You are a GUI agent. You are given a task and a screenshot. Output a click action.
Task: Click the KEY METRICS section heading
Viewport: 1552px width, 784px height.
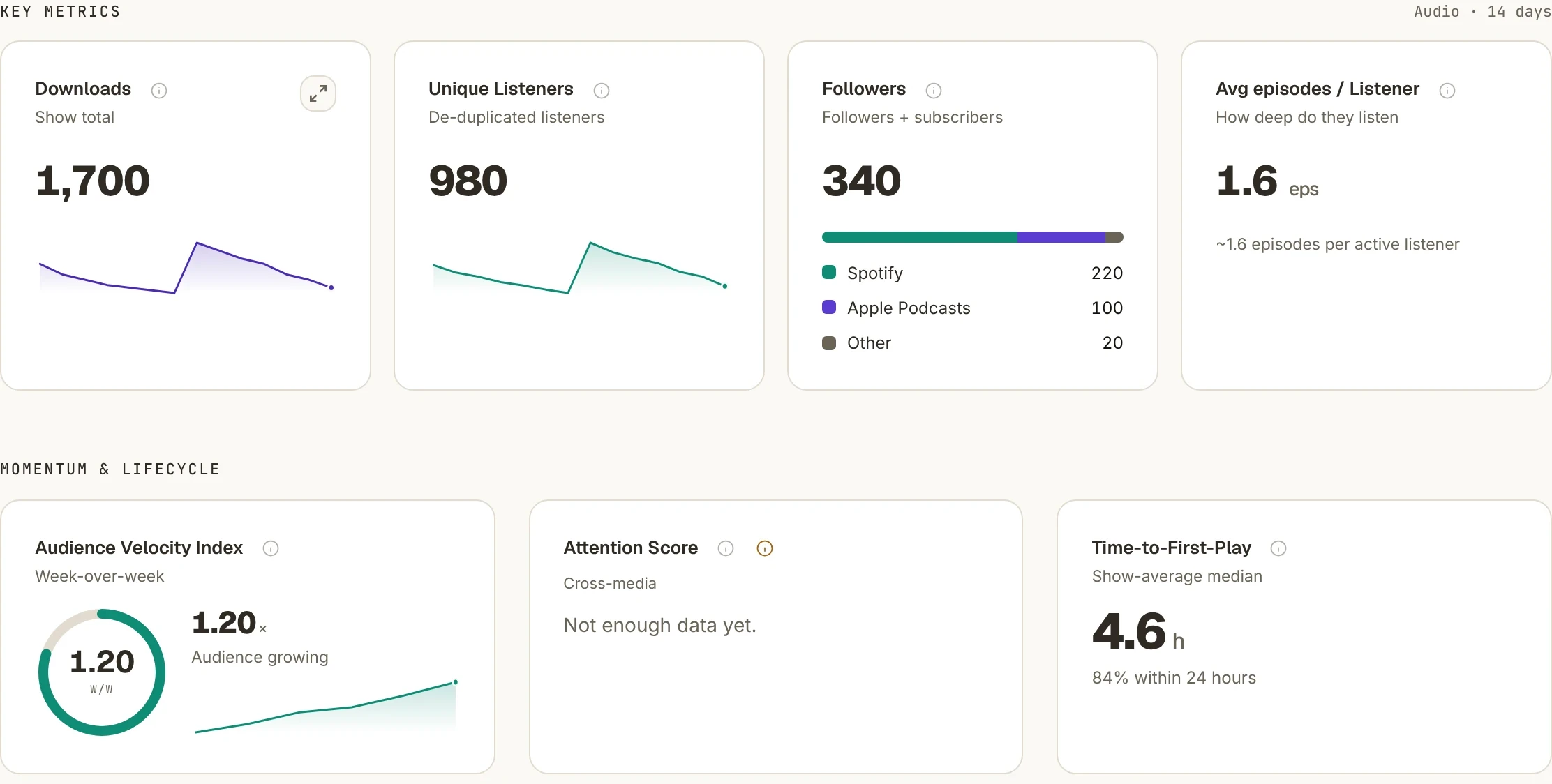click(61, 11)
